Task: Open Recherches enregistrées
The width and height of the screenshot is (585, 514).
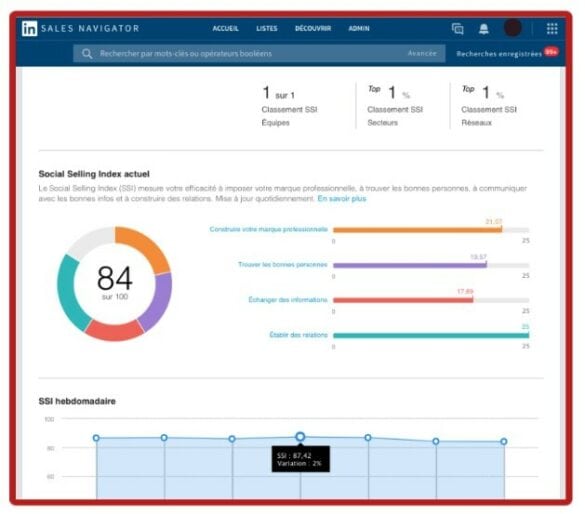Action: click(x=499, y=54)
